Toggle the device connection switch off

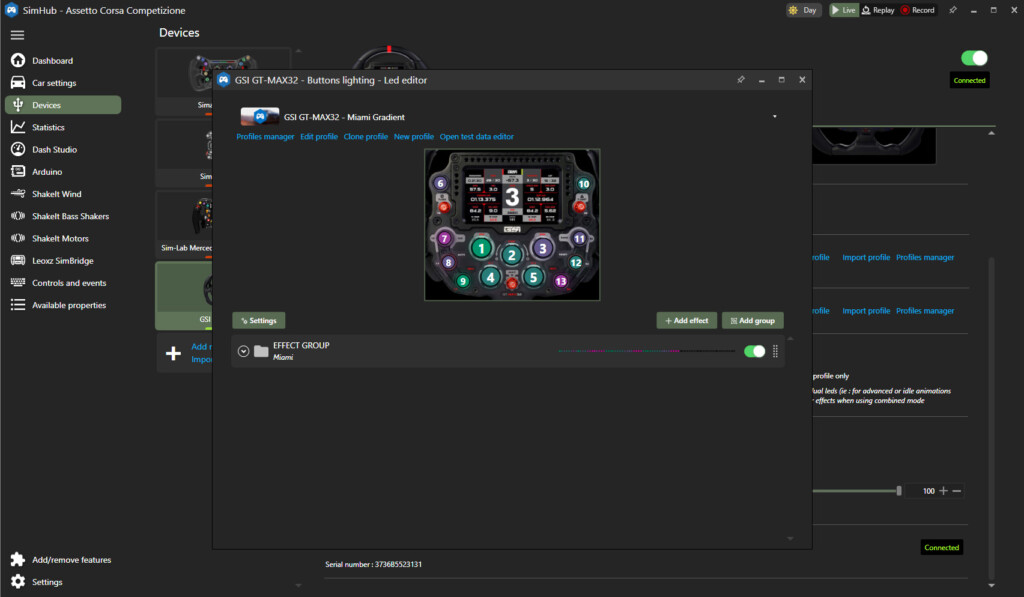tap(973, 58)
